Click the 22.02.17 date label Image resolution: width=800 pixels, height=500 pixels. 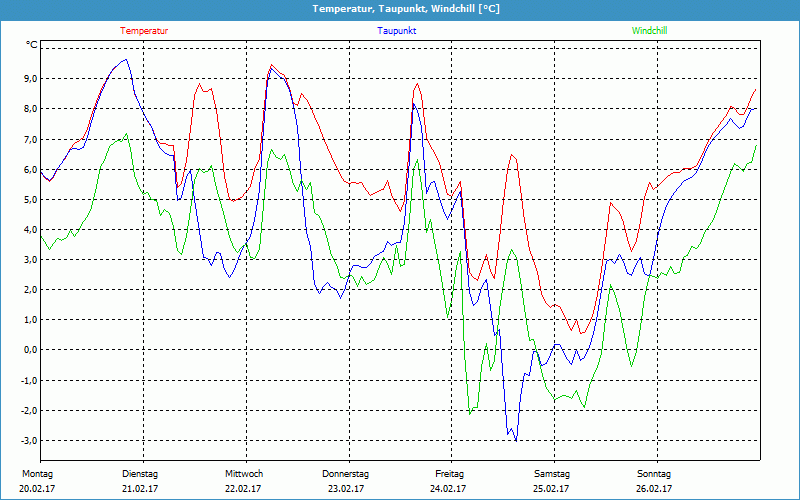(x=243, y=489)
